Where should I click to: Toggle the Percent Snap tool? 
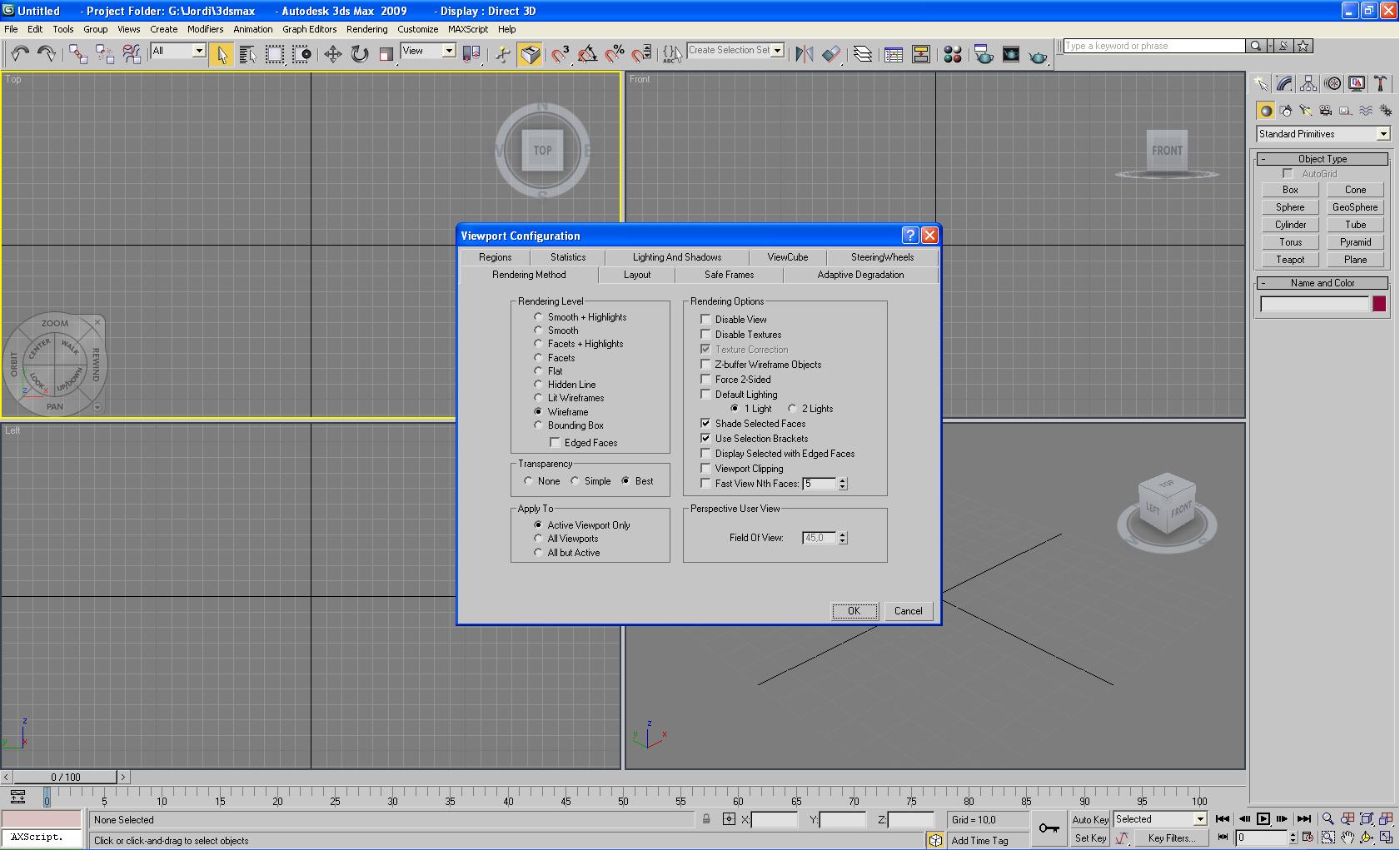click(615, 54)
